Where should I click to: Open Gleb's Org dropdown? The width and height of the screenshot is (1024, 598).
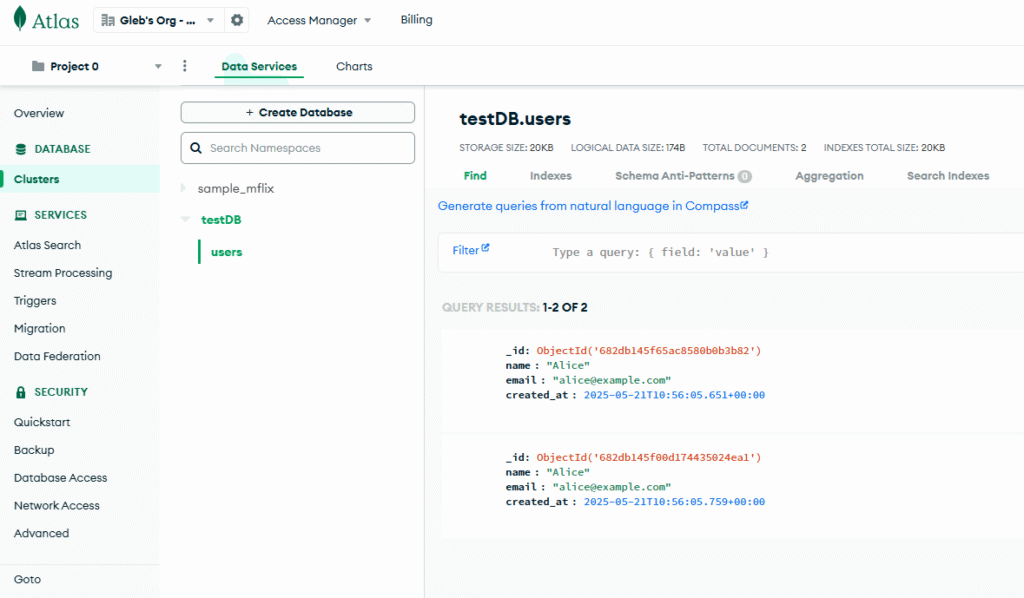point(158,20)
